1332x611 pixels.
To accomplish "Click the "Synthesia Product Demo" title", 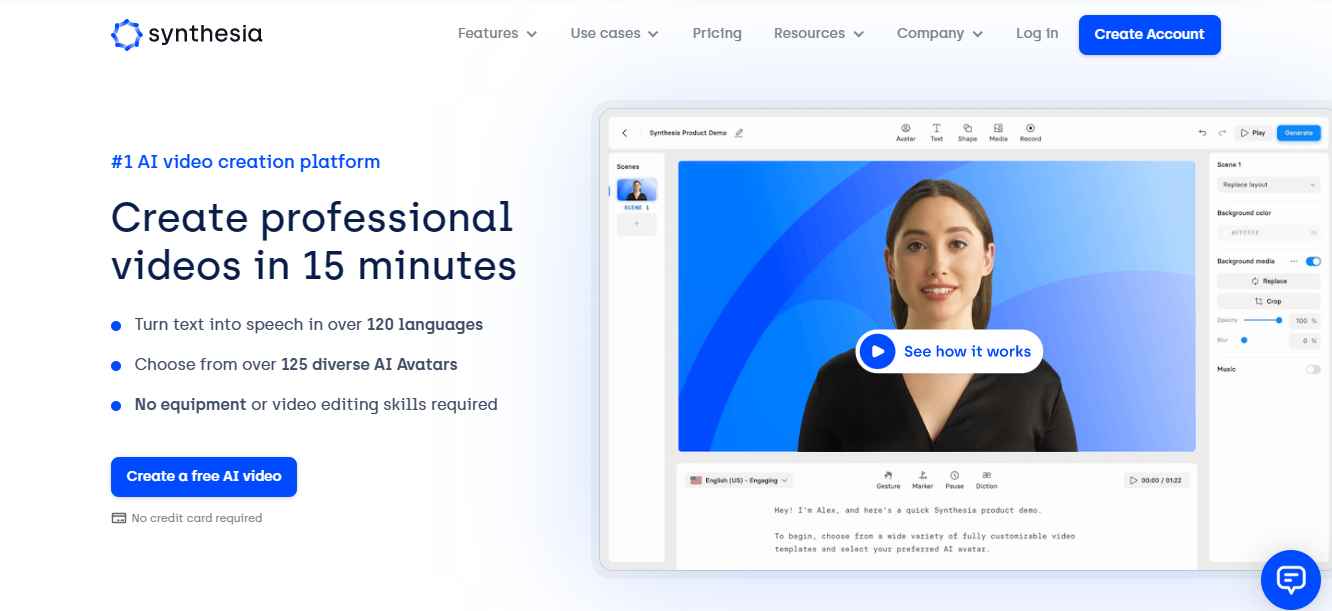I will click(x=688, y=133).
